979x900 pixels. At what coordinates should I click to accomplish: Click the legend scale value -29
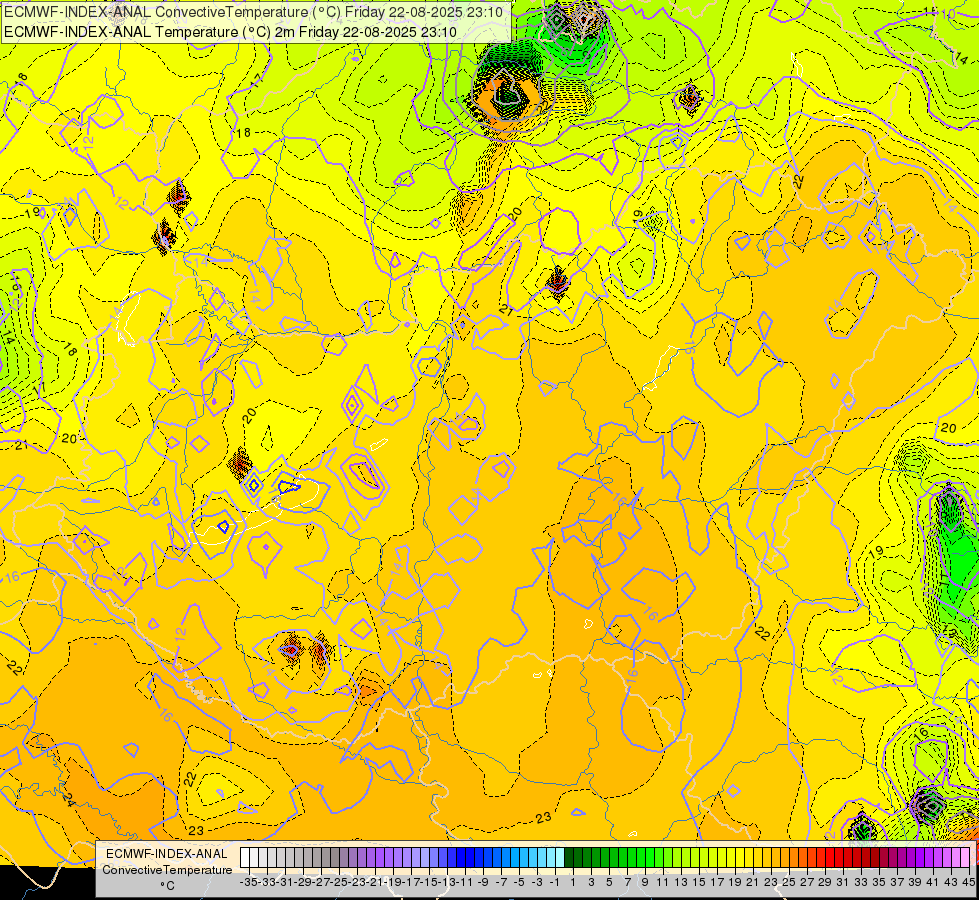[x=303, y=883]
